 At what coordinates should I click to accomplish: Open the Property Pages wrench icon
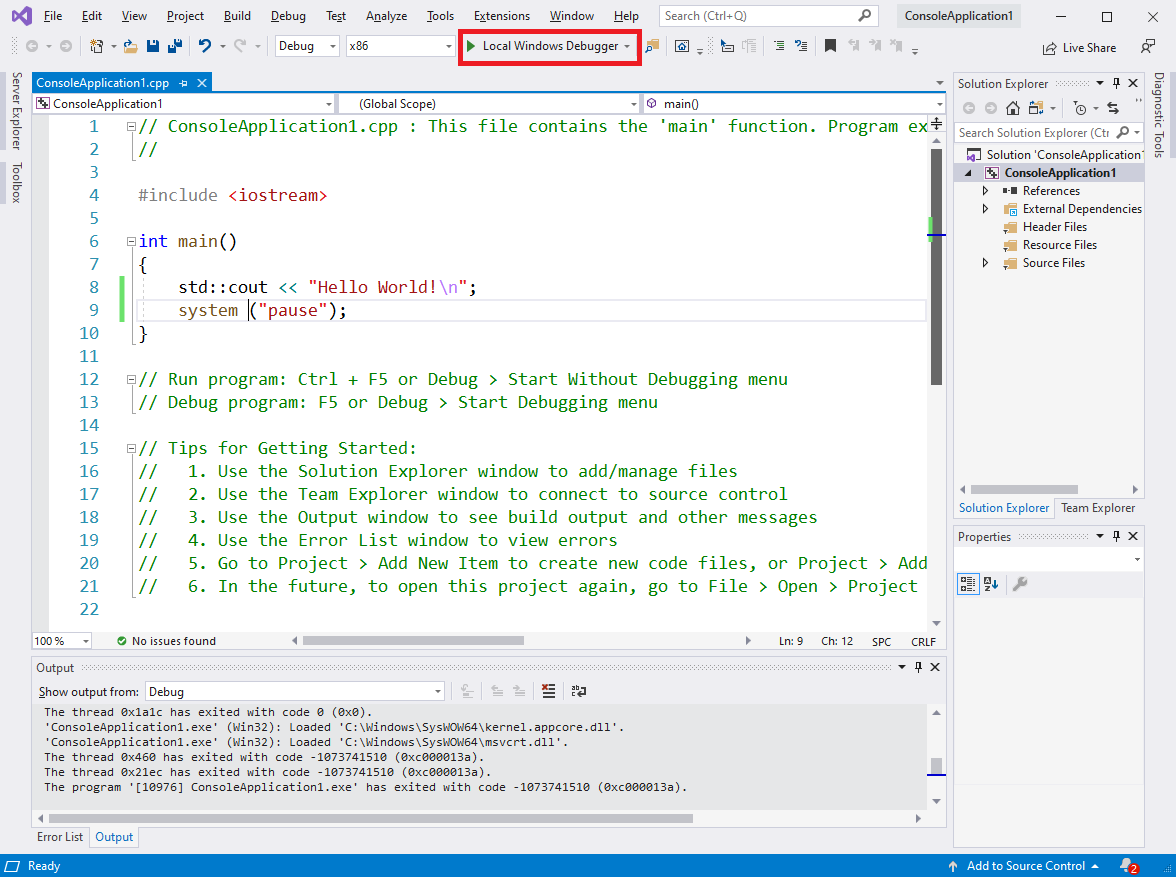[1019, 584]
